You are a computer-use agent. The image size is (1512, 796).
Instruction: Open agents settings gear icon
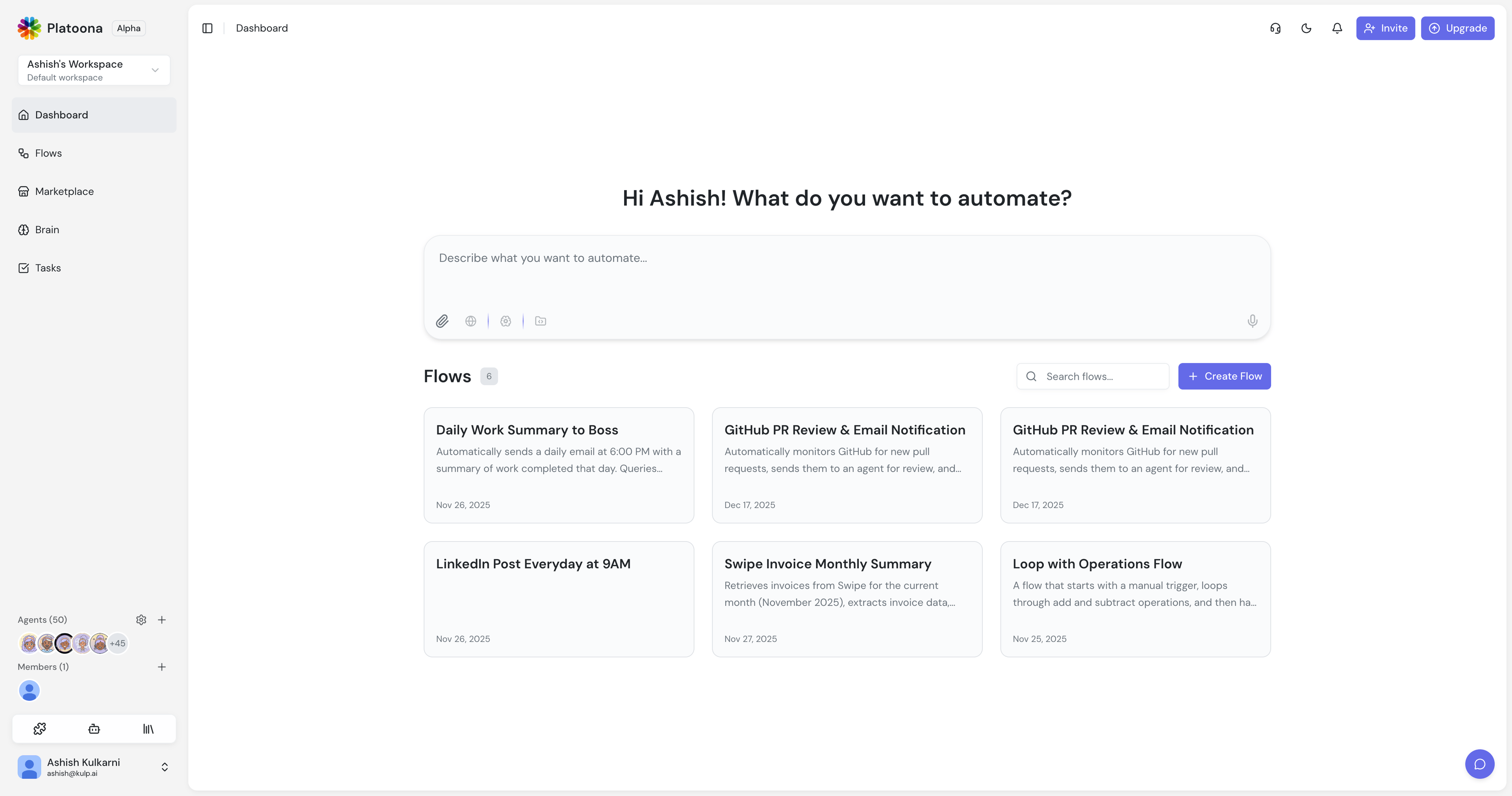141,620
